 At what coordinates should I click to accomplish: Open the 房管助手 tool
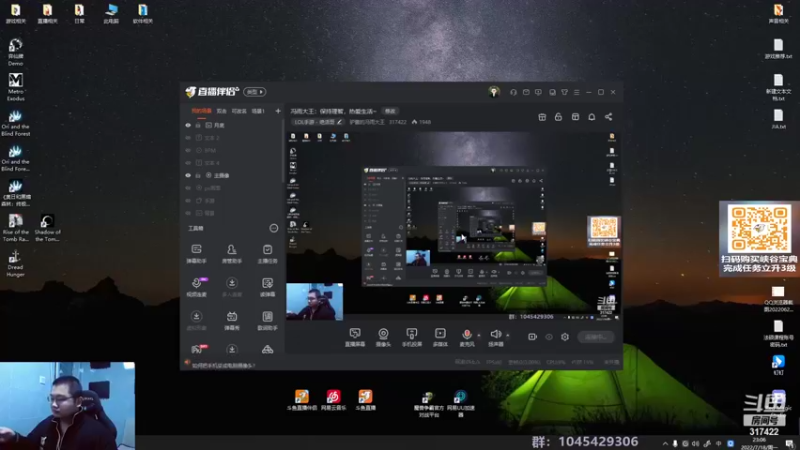click(x=232, y=253)
